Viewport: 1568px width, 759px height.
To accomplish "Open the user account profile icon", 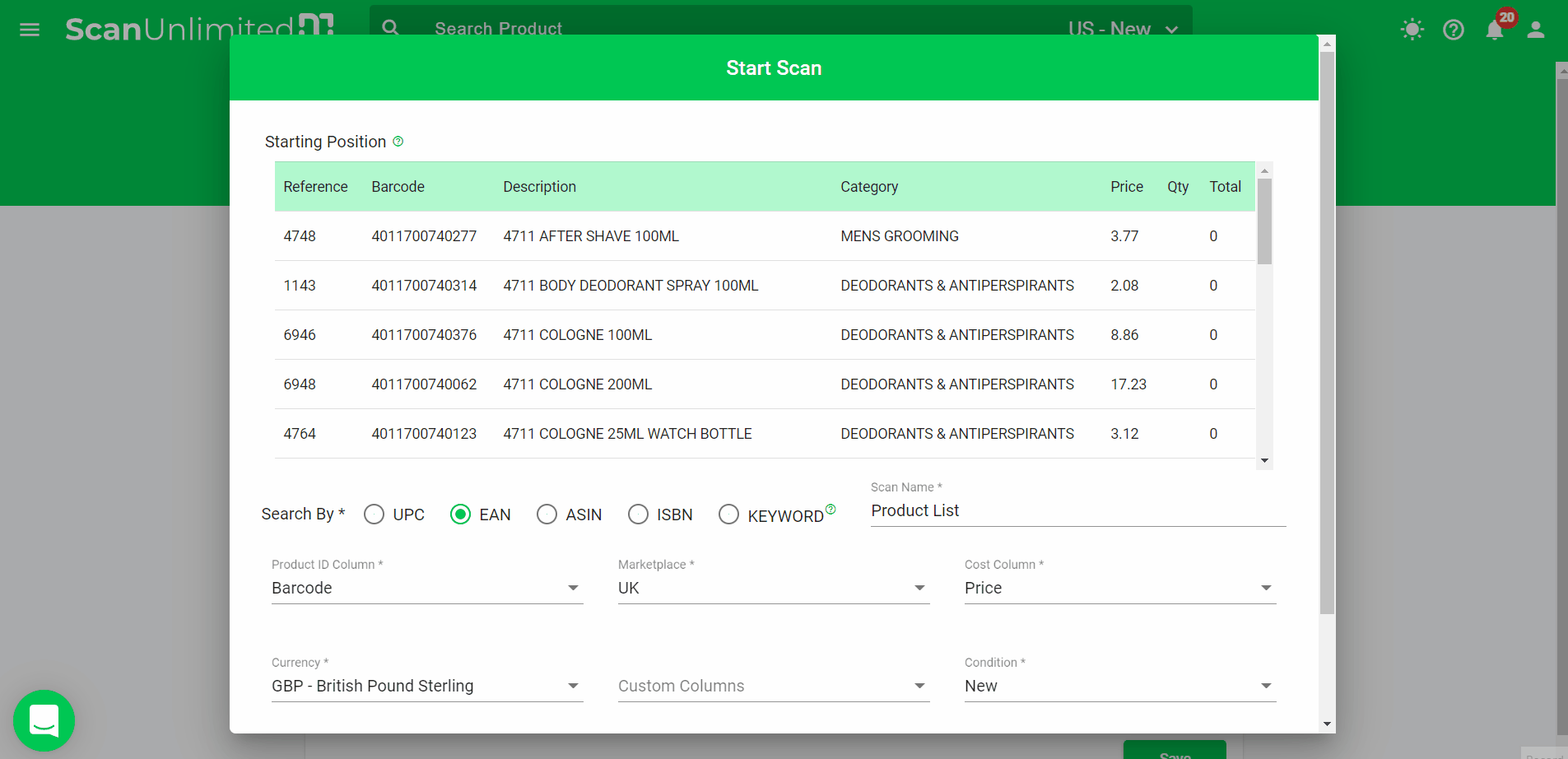I will pos(1535,30).
